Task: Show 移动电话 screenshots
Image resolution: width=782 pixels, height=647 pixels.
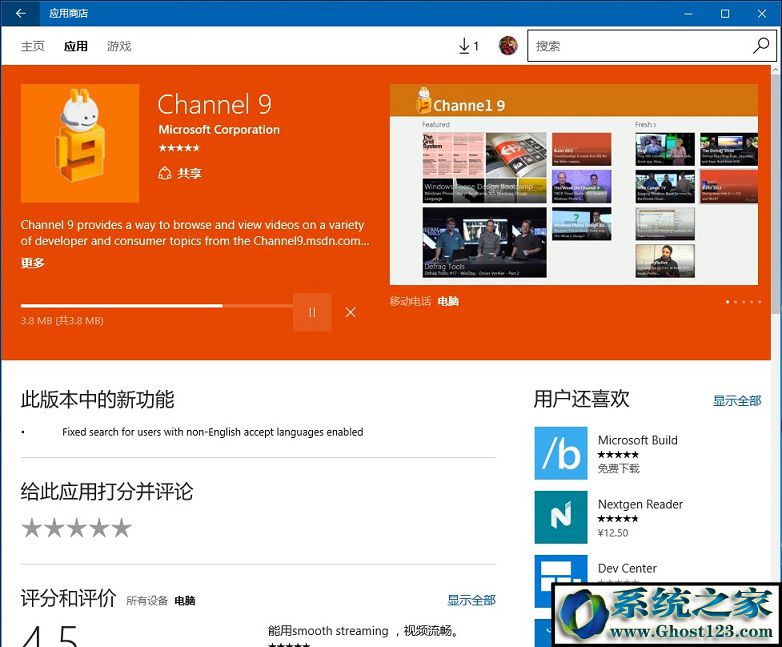Action: click(410, 301)
